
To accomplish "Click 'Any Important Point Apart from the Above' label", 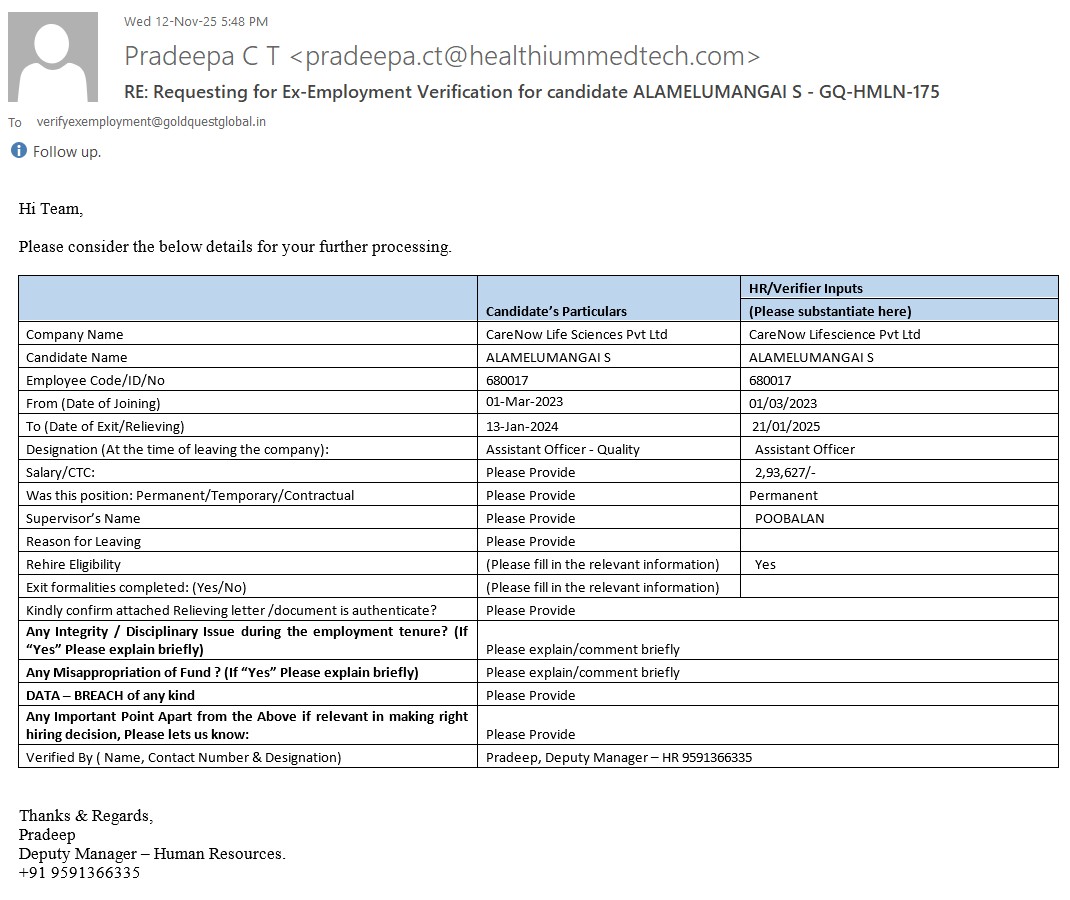I will [x=247, y=725].
